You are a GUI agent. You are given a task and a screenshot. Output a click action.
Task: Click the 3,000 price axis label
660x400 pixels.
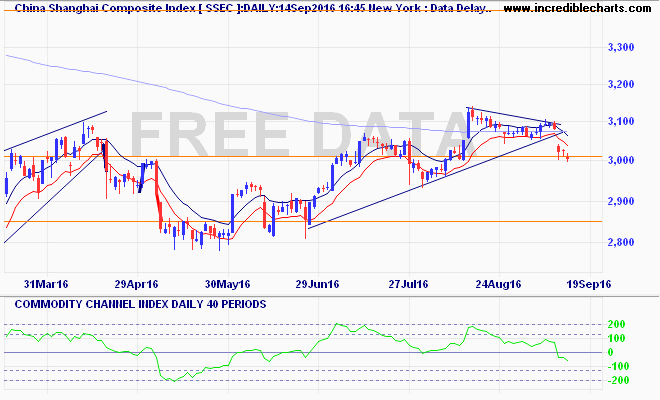pos(621,160)
